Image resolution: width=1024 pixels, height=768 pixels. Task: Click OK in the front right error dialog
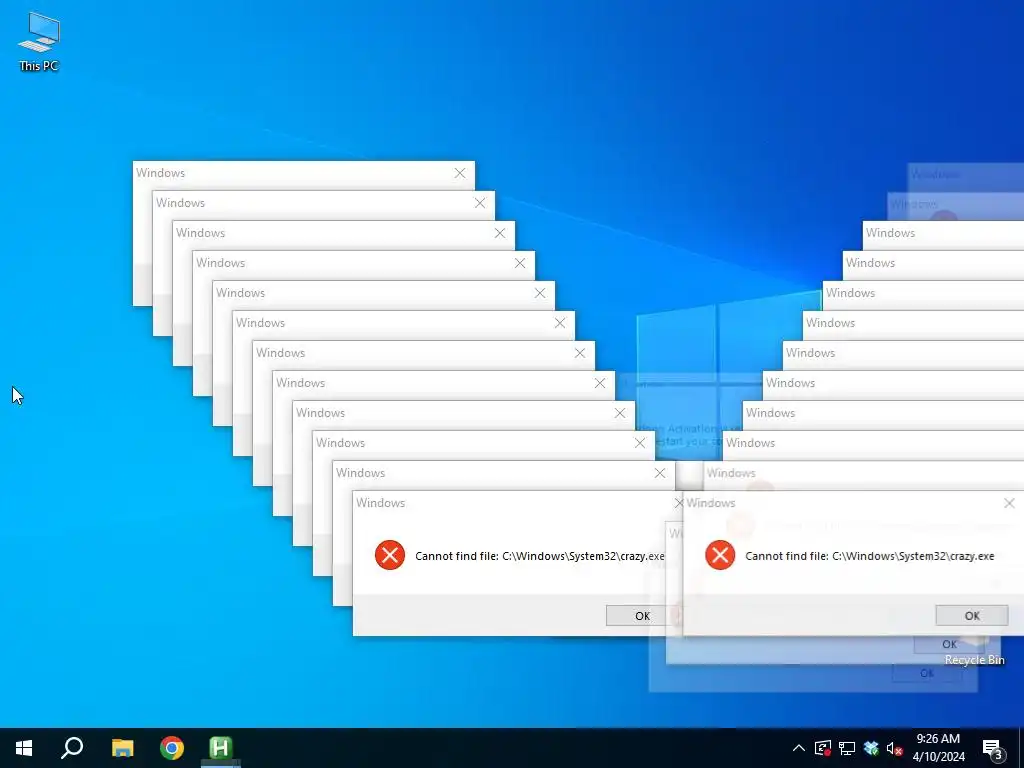point(972,615)
